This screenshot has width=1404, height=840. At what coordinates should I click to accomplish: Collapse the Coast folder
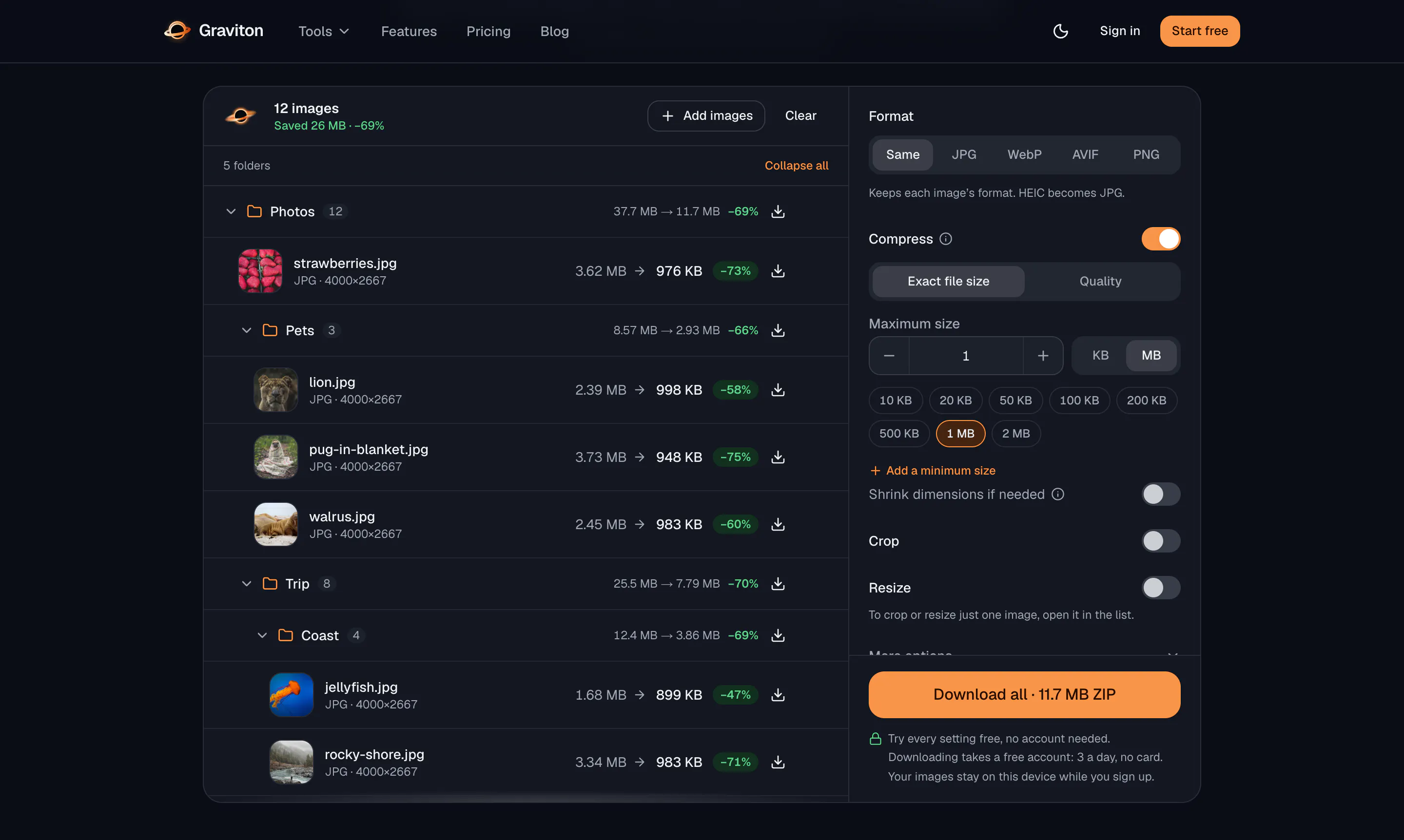coord(262,635)
